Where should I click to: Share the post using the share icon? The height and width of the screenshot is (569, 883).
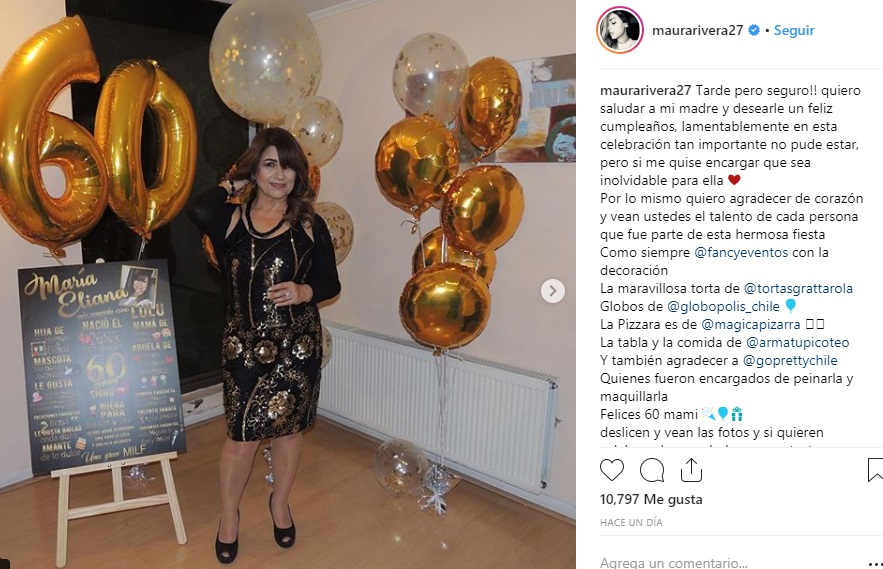tap(691, 470)
